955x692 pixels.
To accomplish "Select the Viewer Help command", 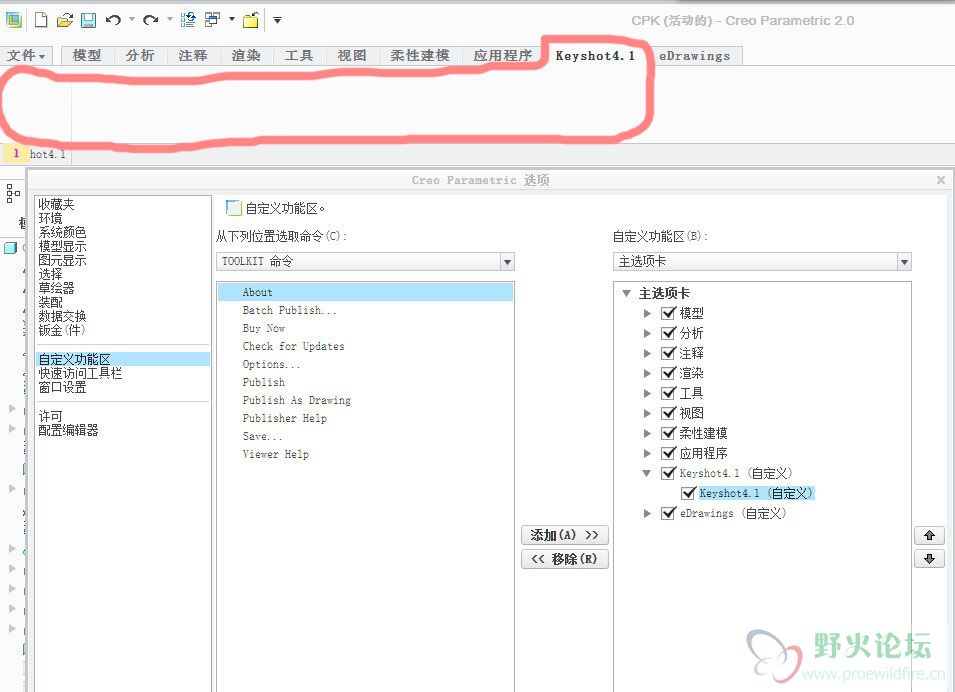I will (x=275, y=454).
